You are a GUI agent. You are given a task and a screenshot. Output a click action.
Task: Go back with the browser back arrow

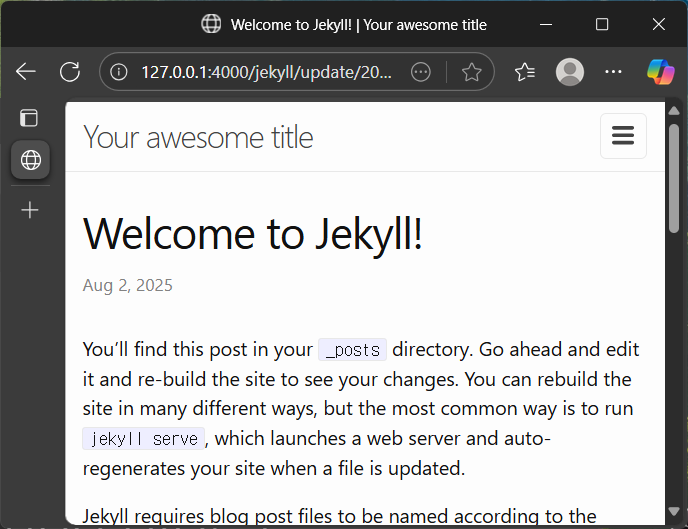coord(25,71)
